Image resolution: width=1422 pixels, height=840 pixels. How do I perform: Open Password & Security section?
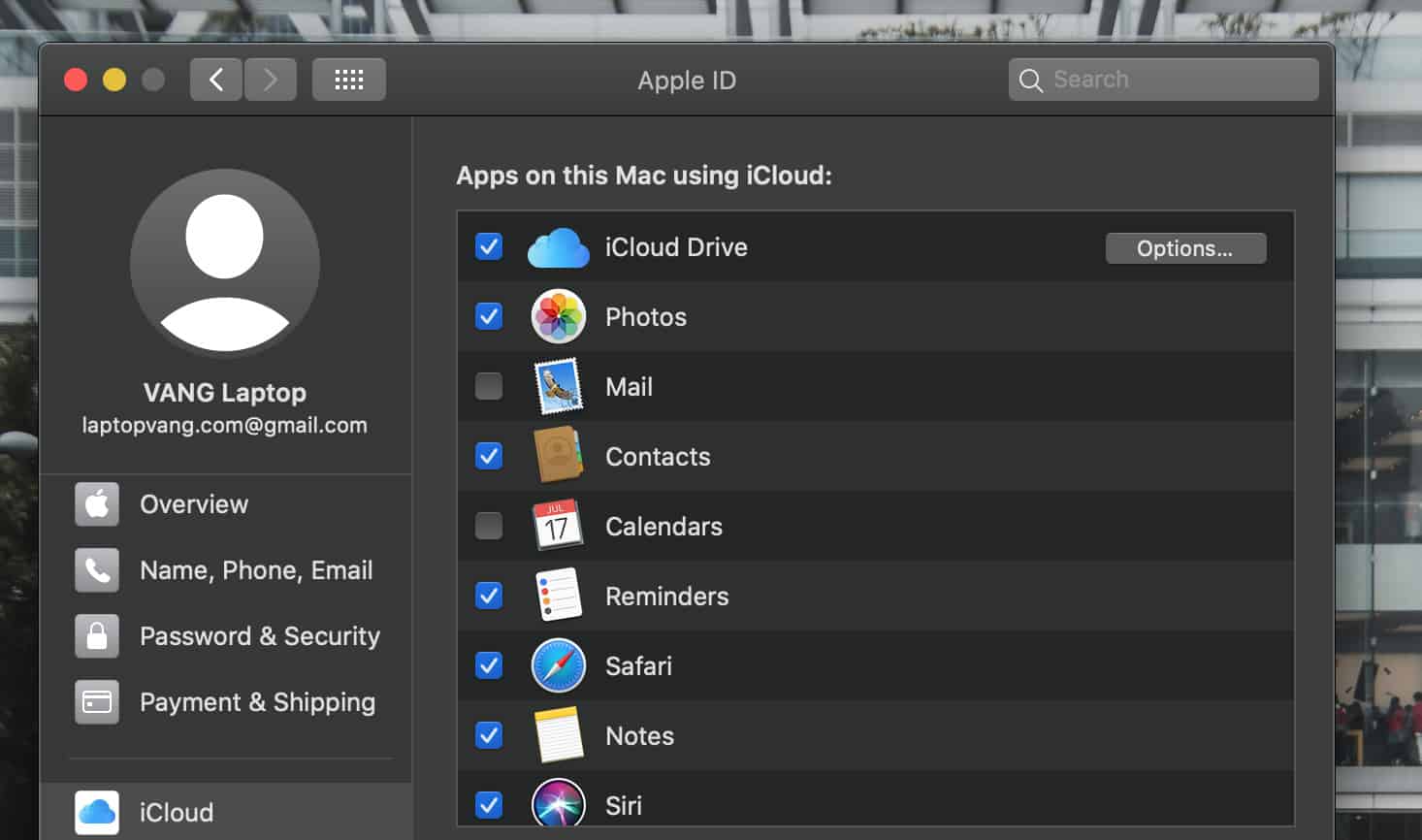pos(226,636)
